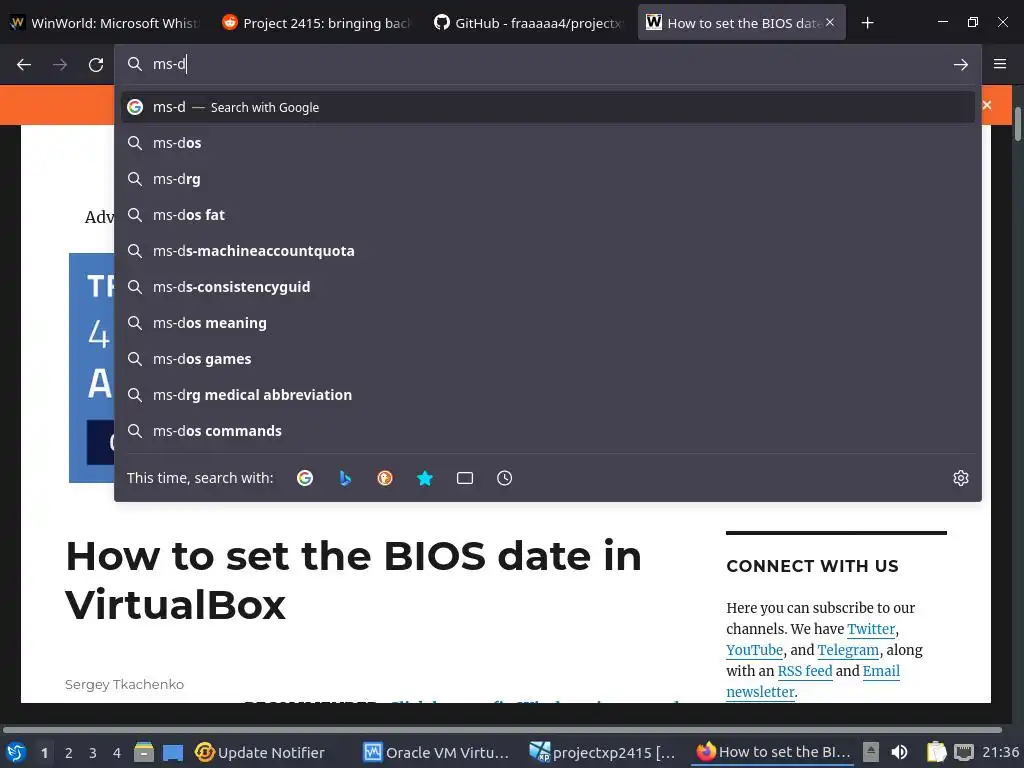Close the BIOS date tab
This screenshot has height=768, width=1024.
(829, 22)
